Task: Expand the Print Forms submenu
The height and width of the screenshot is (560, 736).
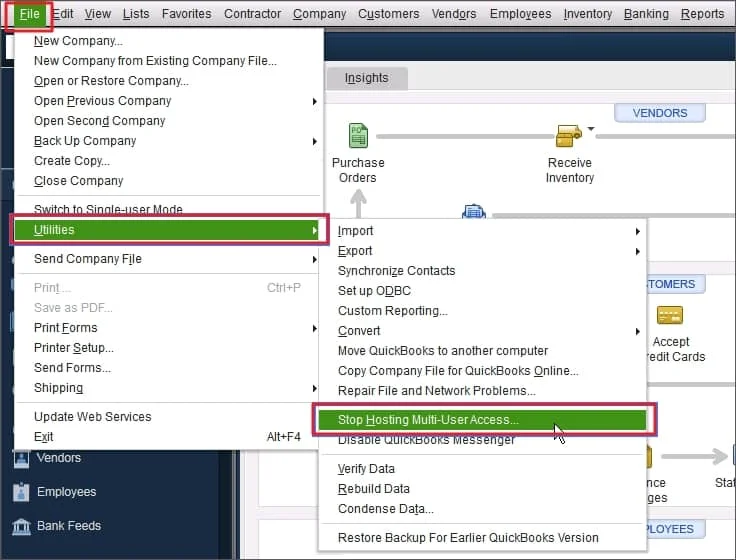Action: 314,329
